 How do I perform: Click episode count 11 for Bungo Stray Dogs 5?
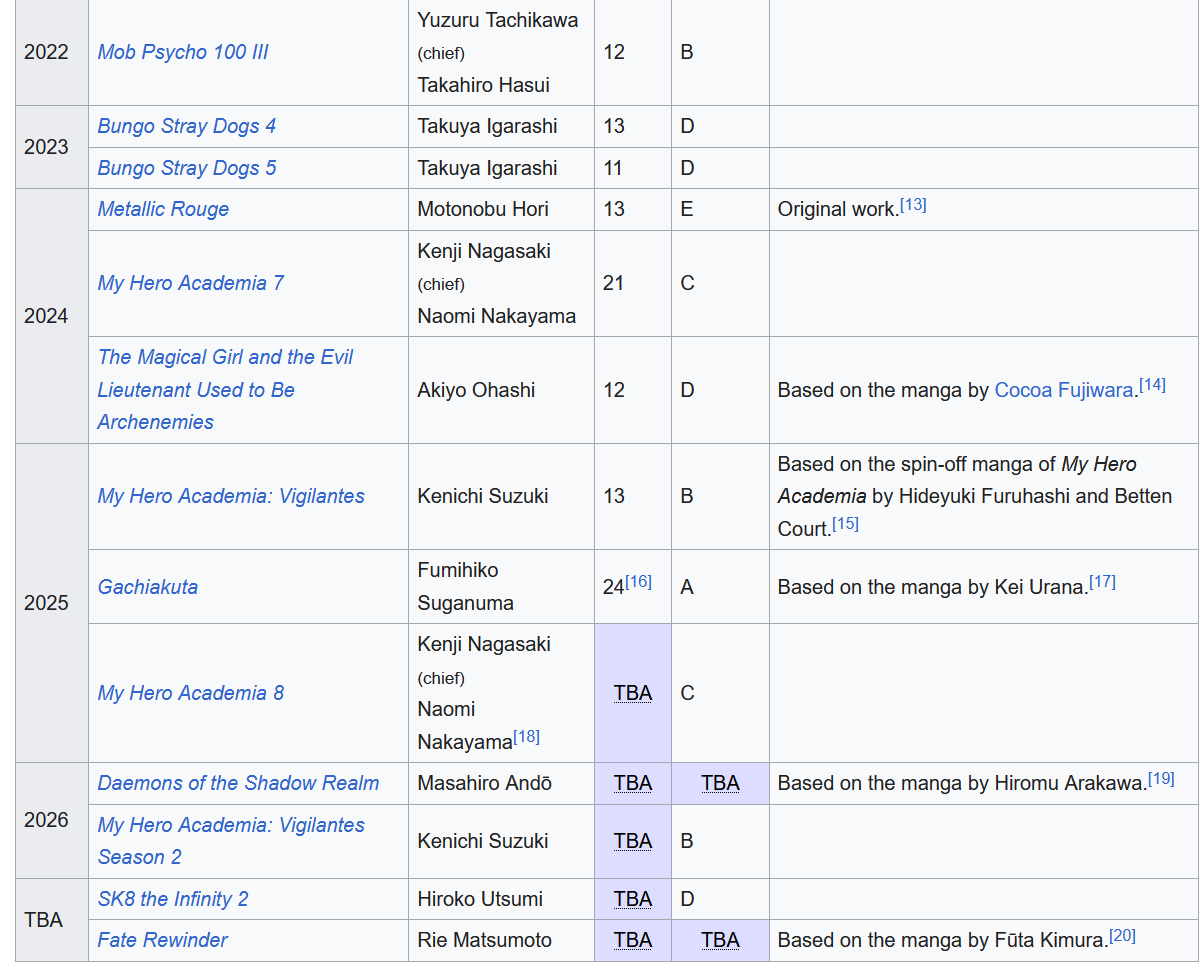(614, 168)
